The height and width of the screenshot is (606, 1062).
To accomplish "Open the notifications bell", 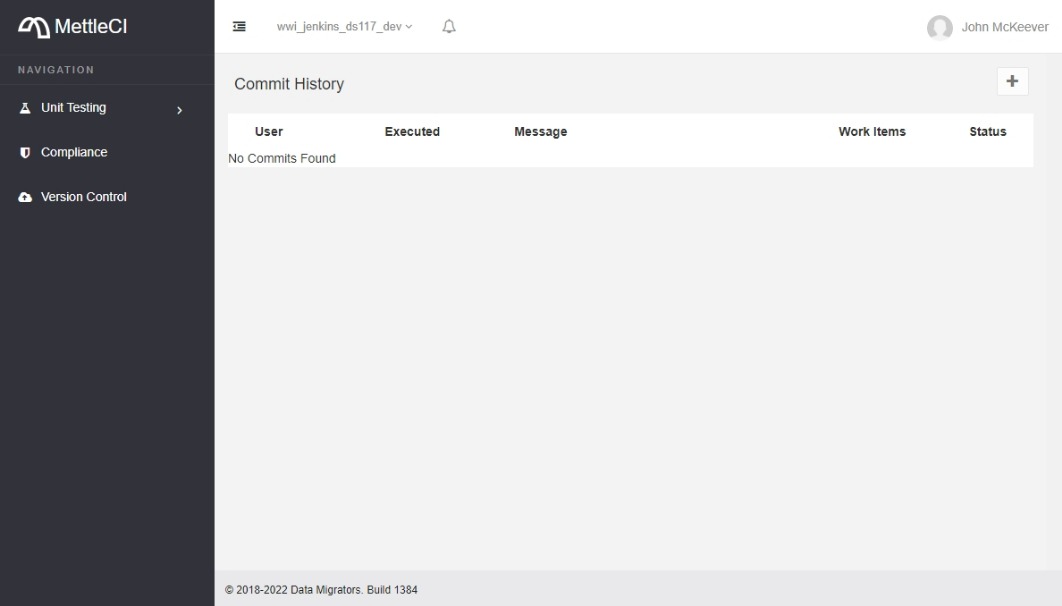I will pos(448,26).
